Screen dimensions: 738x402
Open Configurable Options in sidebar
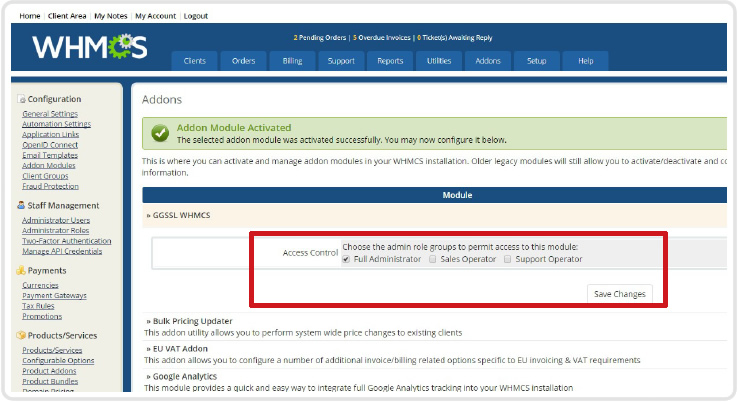pyautogui.click(x=58, y=361)
